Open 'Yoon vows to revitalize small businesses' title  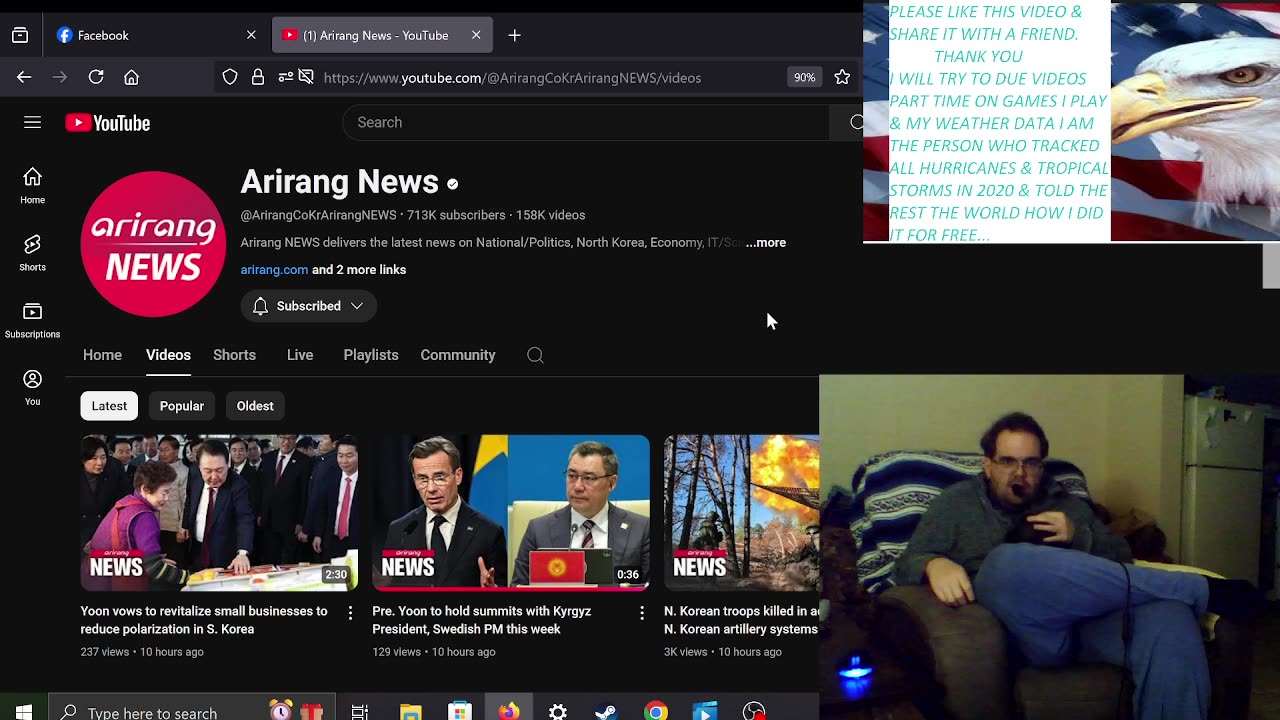pyautogui.click(x=204, y=620)
